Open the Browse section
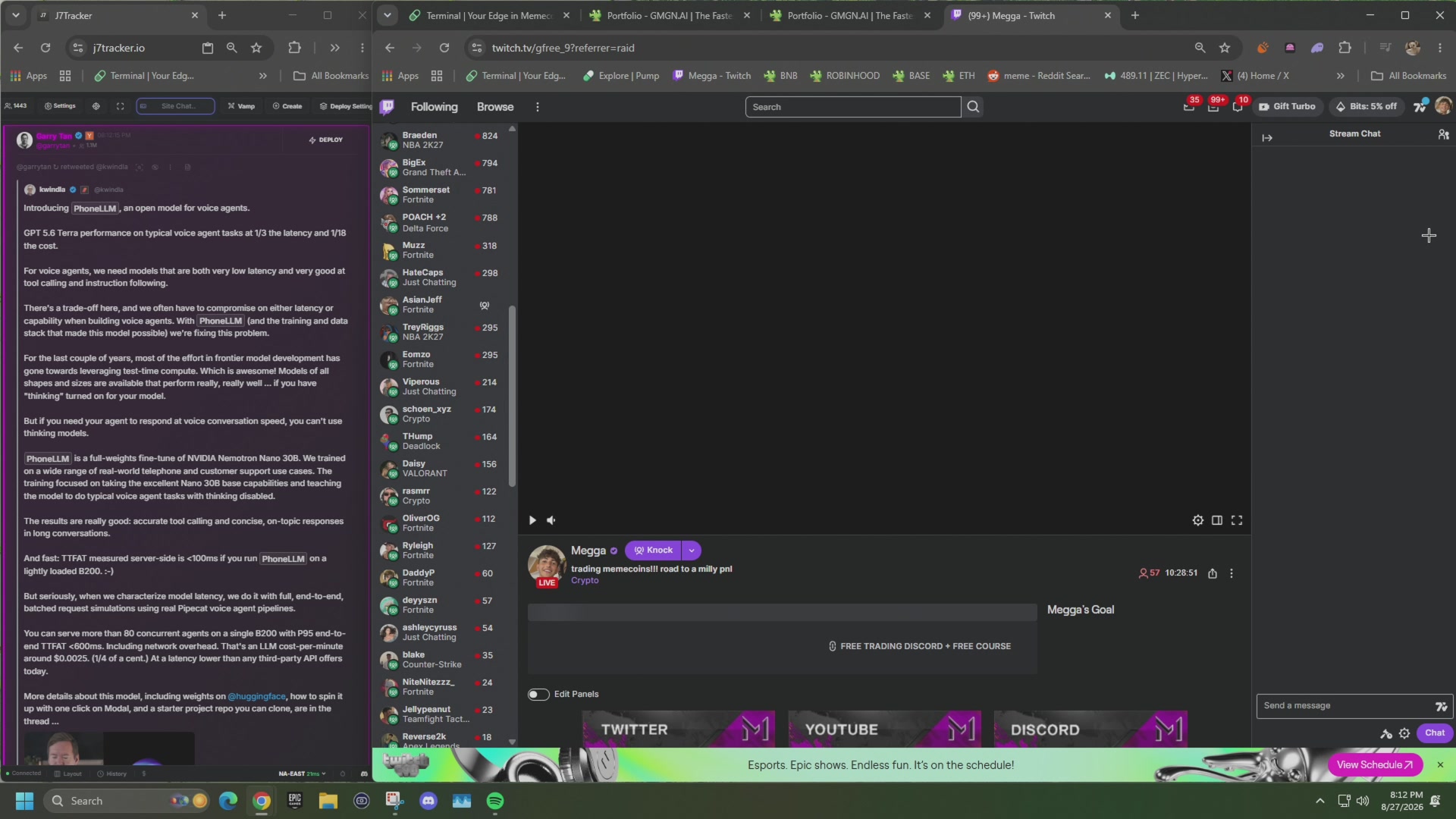 click(495, 107)
